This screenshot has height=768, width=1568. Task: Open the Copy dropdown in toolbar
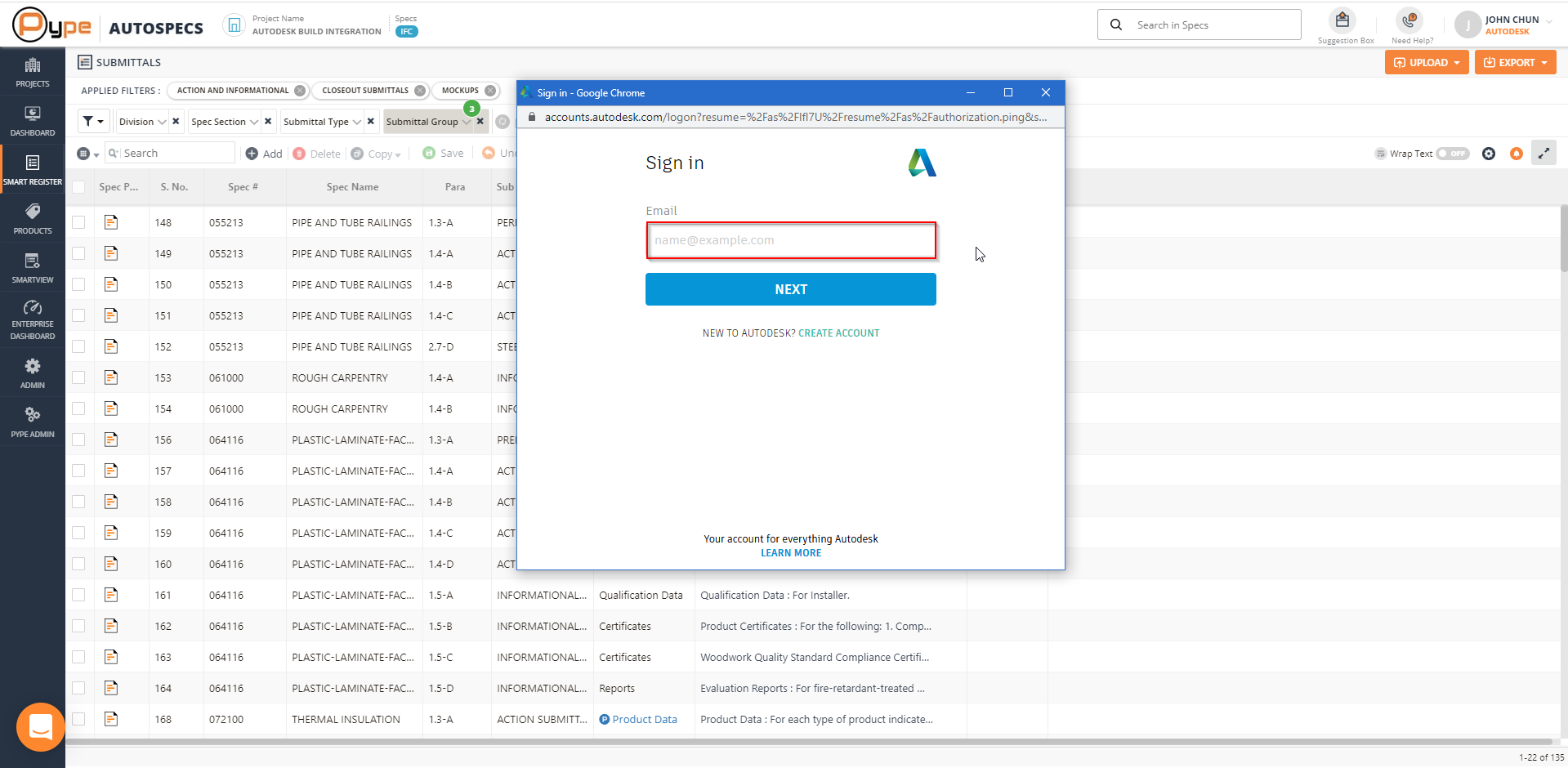376,154
